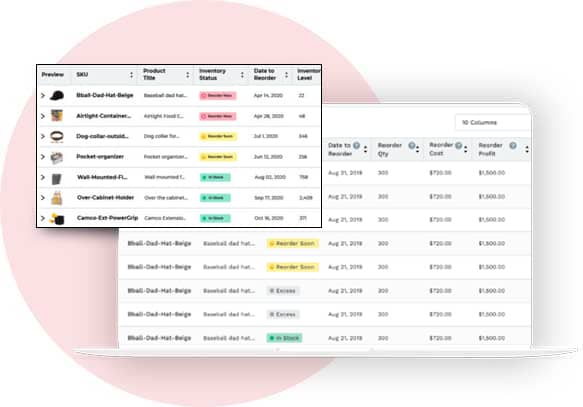Sort back table by Date to Reorder arrows
The width and height of the screenshot is (583, 407).
[x=365, y=149]
